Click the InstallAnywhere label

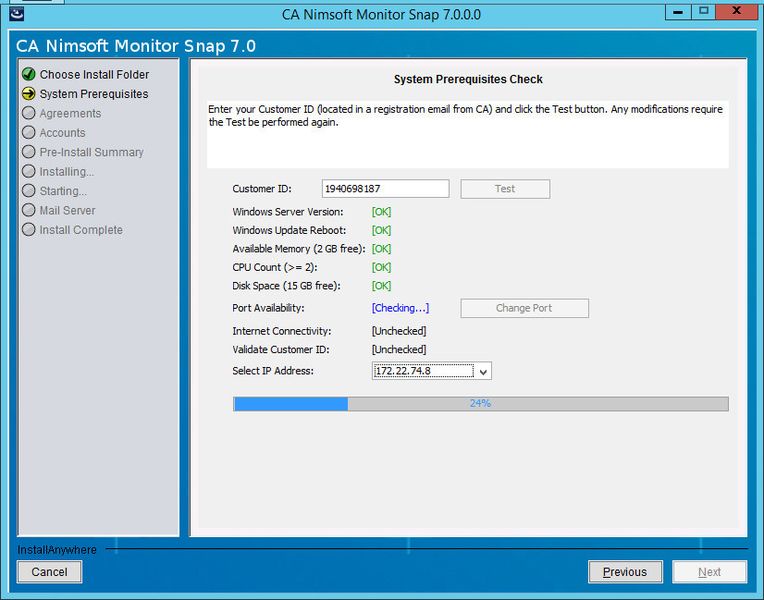point(57,550)
